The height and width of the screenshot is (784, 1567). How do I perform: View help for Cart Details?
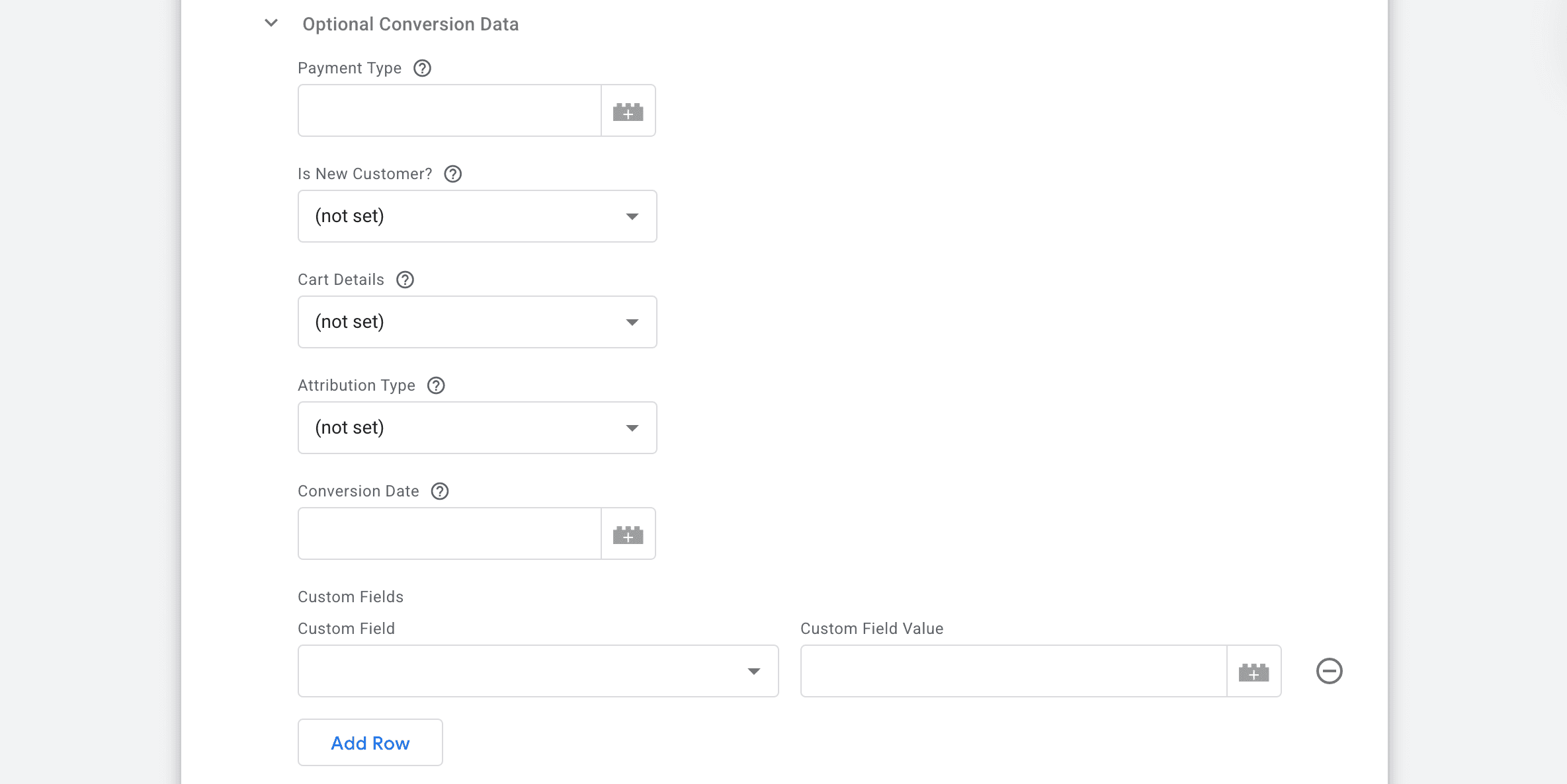click(405, 280)
